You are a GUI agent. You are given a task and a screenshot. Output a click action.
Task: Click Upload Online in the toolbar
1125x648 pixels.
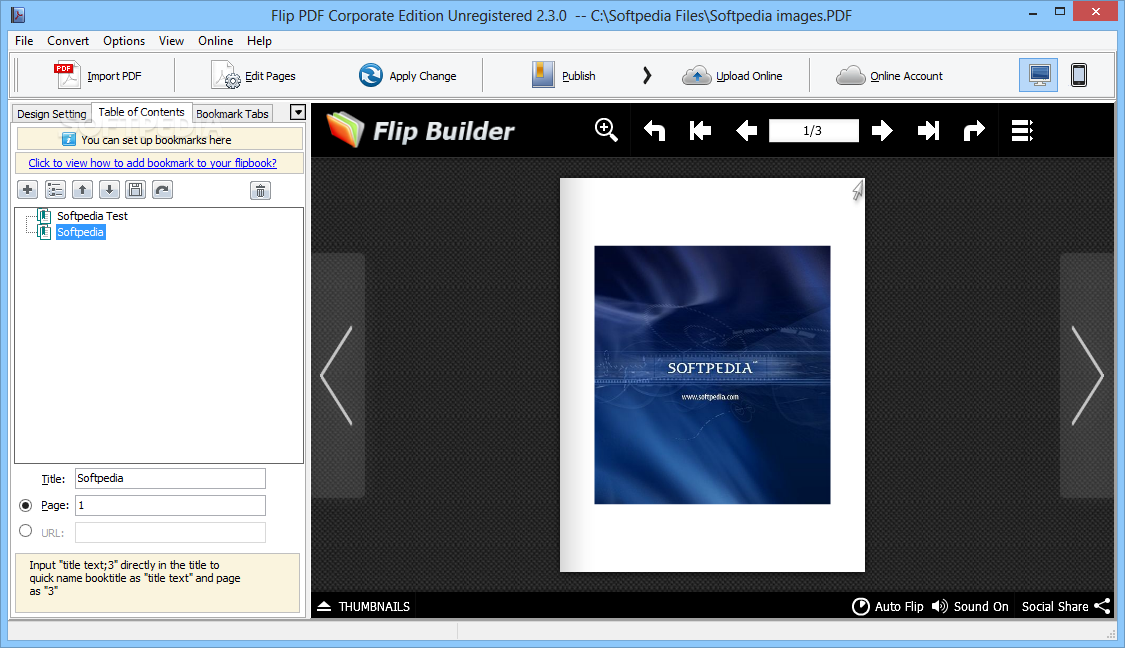[732, 75]
